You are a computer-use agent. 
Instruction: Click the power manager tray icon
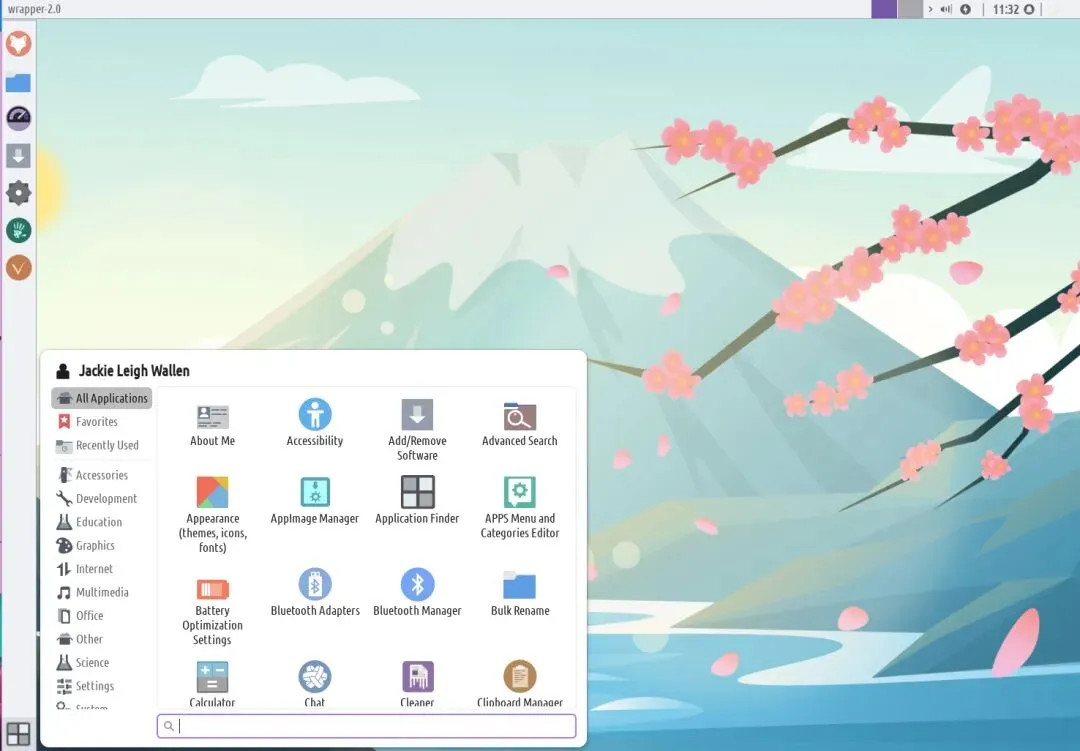pos(966,10)
